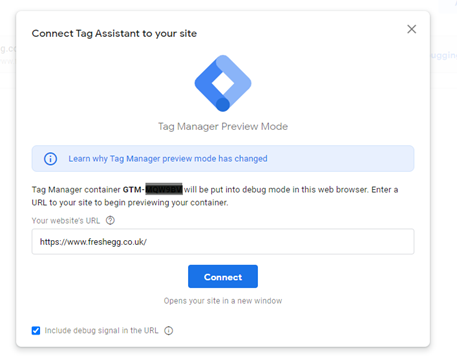The width and height of the screenshot is (457, 361).
Task: Click the Connect button
Action: 223,277
